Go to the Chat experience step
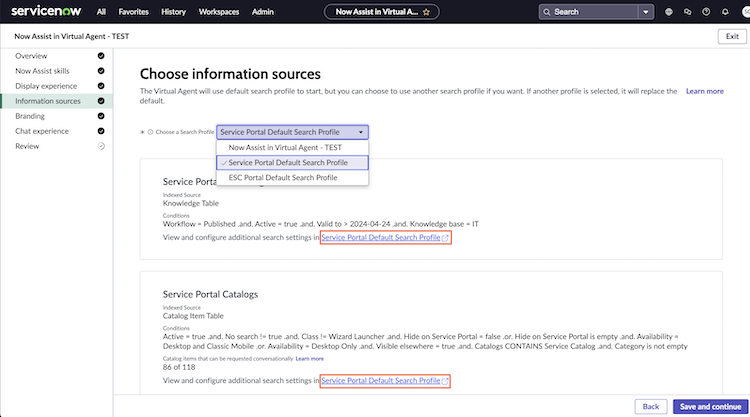This screenshot has width=750, height=417. [x=42, y=131]
